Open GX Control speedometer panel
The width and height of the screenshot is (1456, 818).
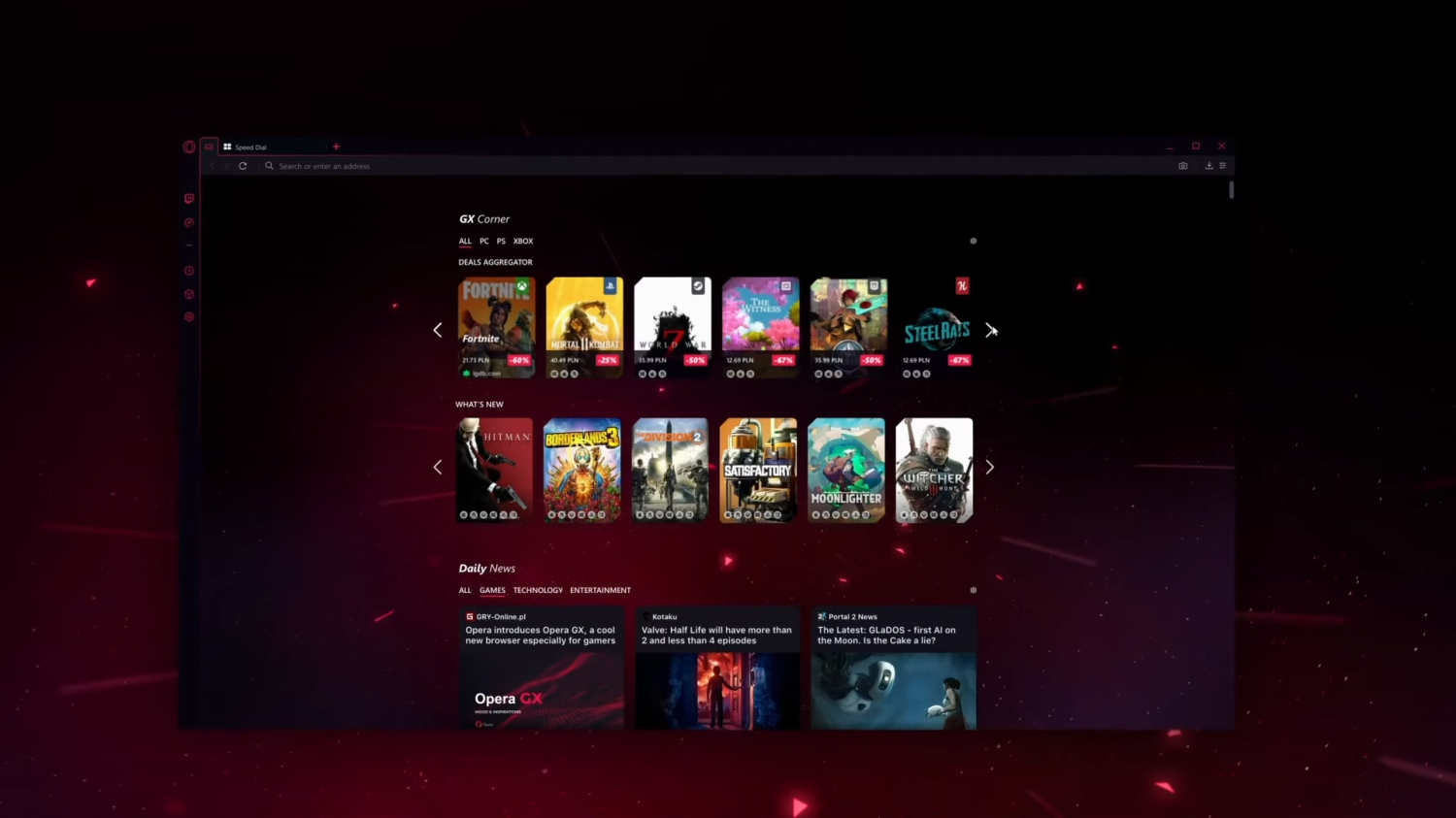click(x=189, y=223)
